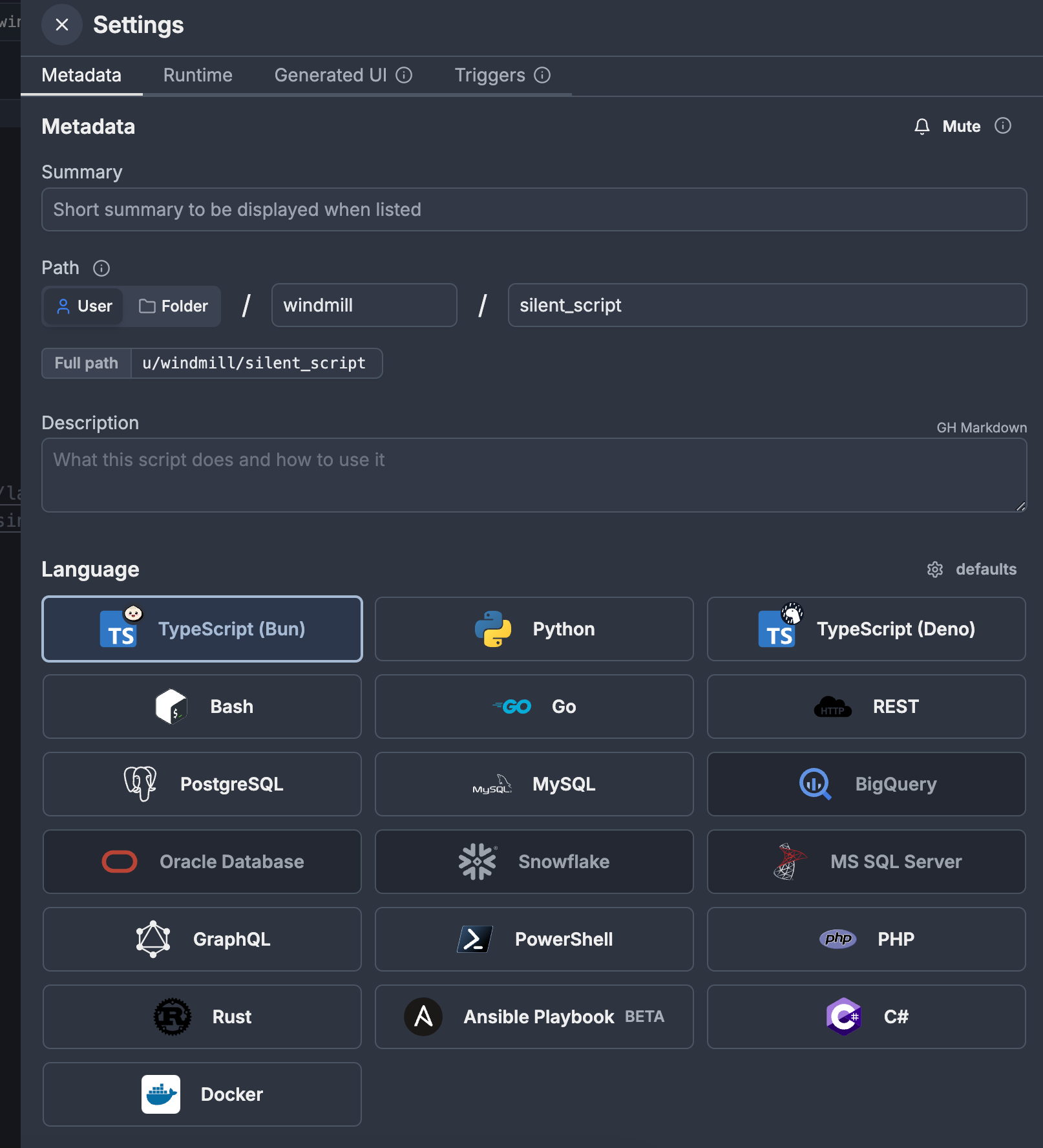Select Docker language
The width and height of the screenshot is (1043, 1148).
(x=202, y=1094)
